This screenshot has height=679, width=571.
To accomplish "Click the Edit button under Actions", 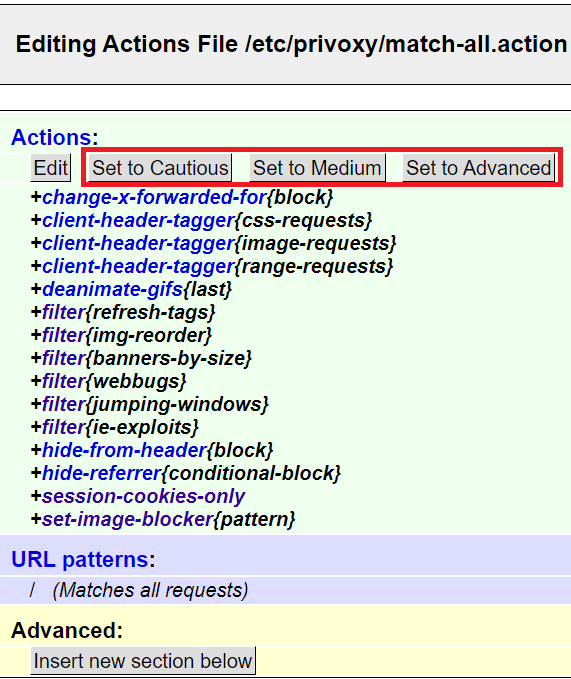I will tap(51, 168).
